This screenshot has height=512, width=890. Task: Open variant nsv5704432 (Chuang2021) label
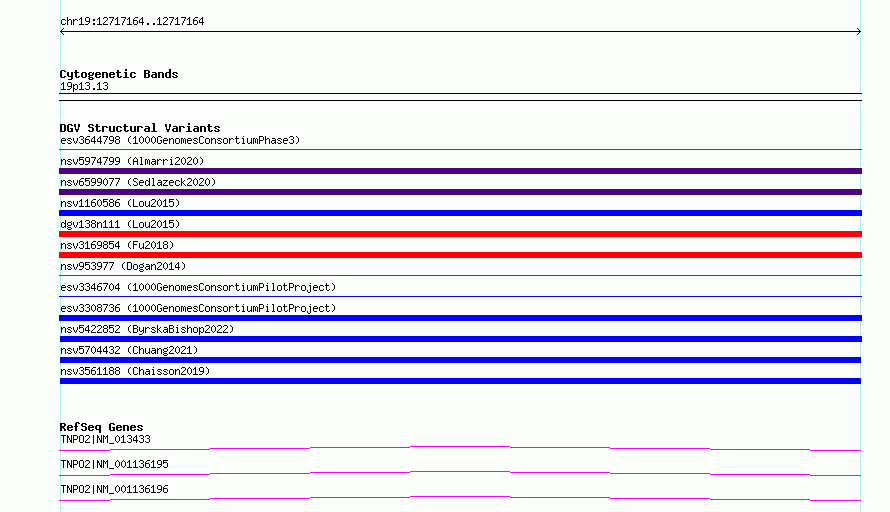(129, 350)
